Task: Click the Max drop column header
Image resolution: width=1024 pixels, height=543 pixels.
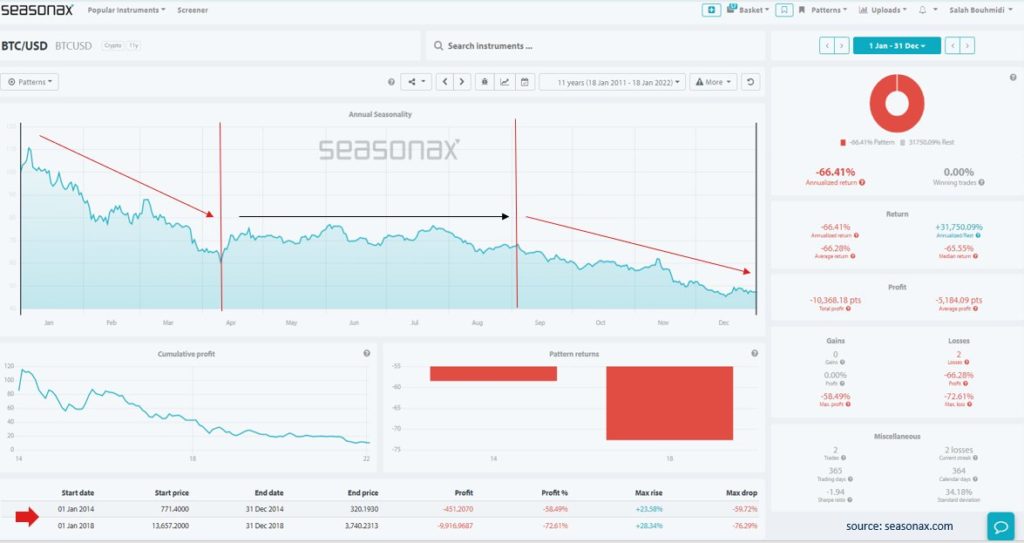Action: [742, 493]
